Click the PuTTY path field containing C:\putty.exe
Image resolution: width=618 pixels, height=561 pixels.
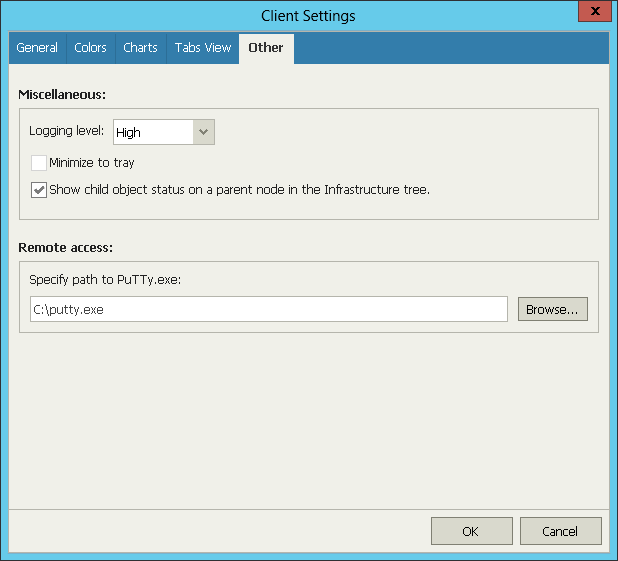point(269,309)
